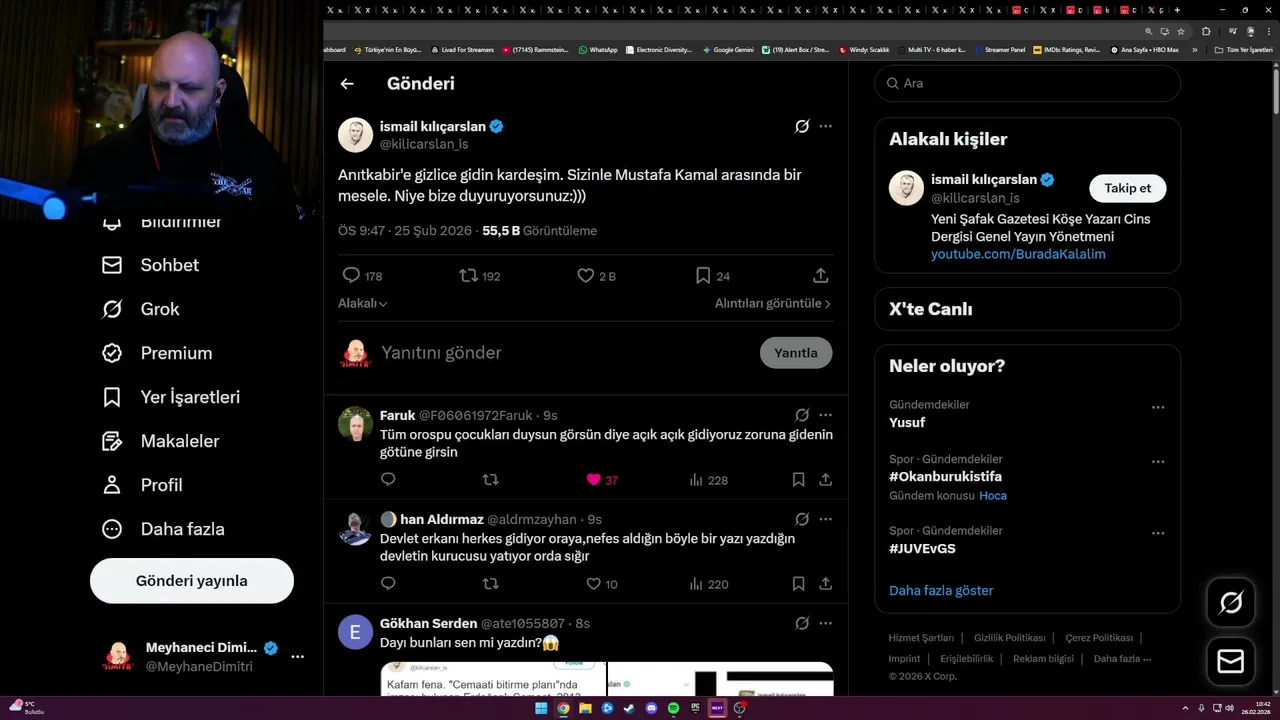Click the Gönderi yayınla button
The width and height of the screenshot is (1280, 720).
[x=192, y=581]
